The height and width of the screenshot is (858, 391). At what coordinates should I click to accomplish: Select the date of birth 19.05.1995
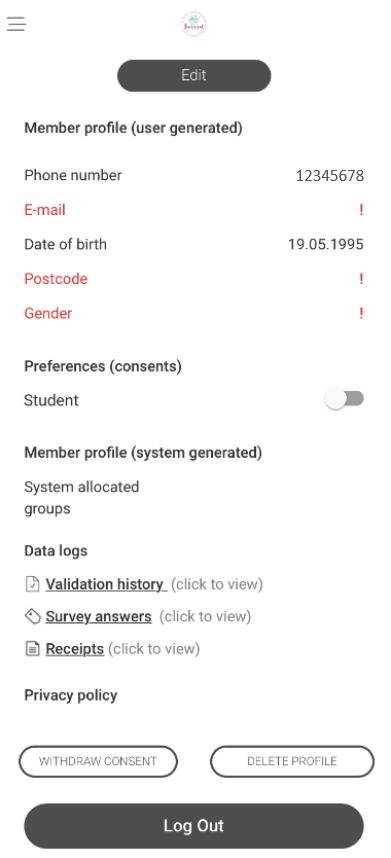point(326,244)
